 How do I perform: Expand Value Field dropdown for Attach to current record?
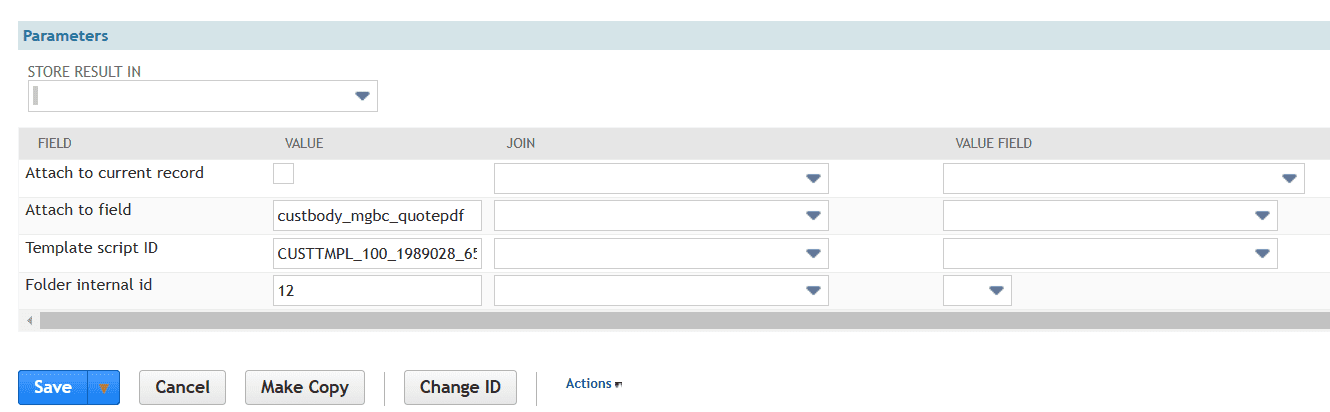point(1288,179)
